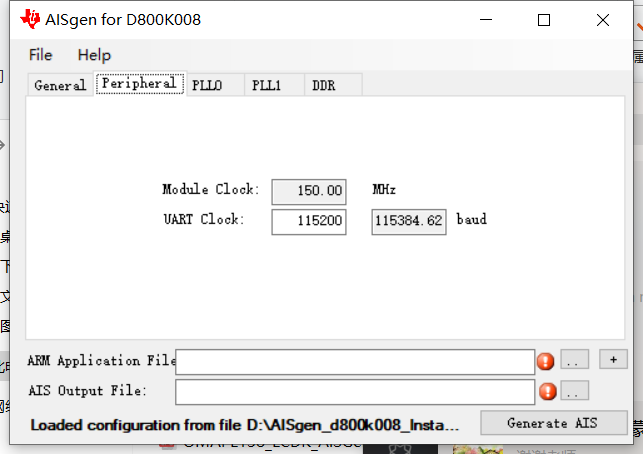Viewport: 643px width, 454px height.
Task: Click the MHz unit label
Action: pos(384,189)
